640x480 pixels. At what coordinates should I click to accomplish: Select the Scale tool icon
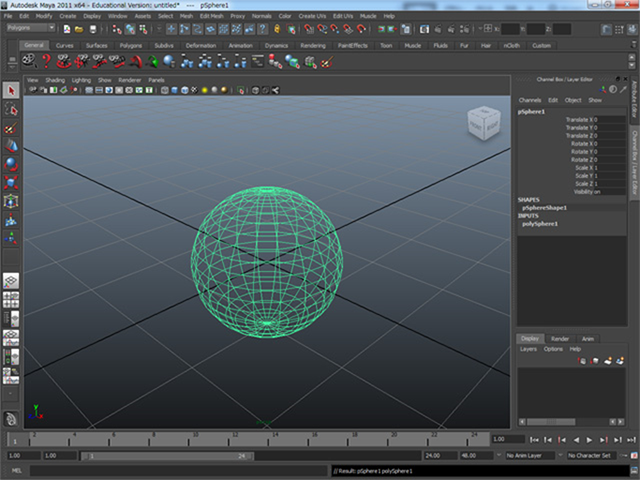pyautogui.click(x=11, y=182)
